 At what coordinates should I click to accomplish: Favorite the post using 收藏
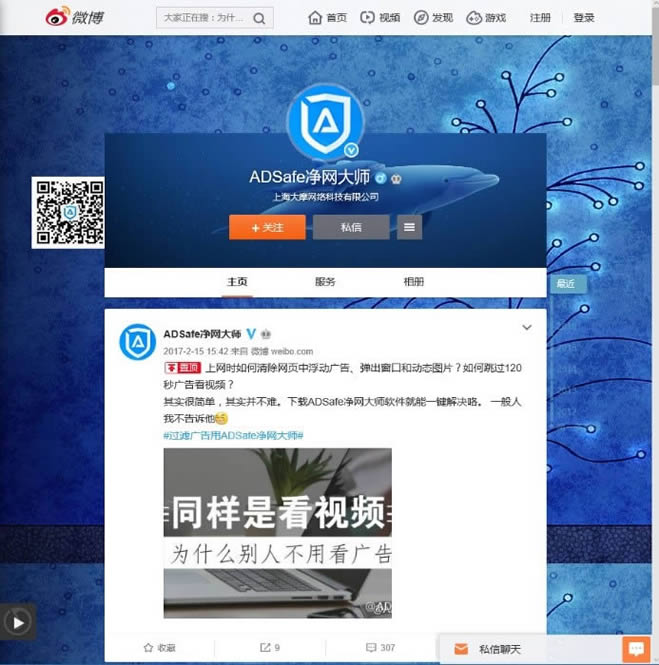[159, 648]
